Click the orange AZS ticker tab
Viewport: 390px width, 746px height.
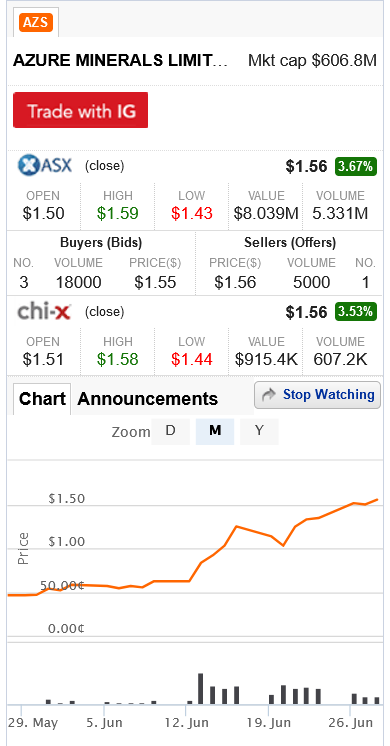coord(36,22)
